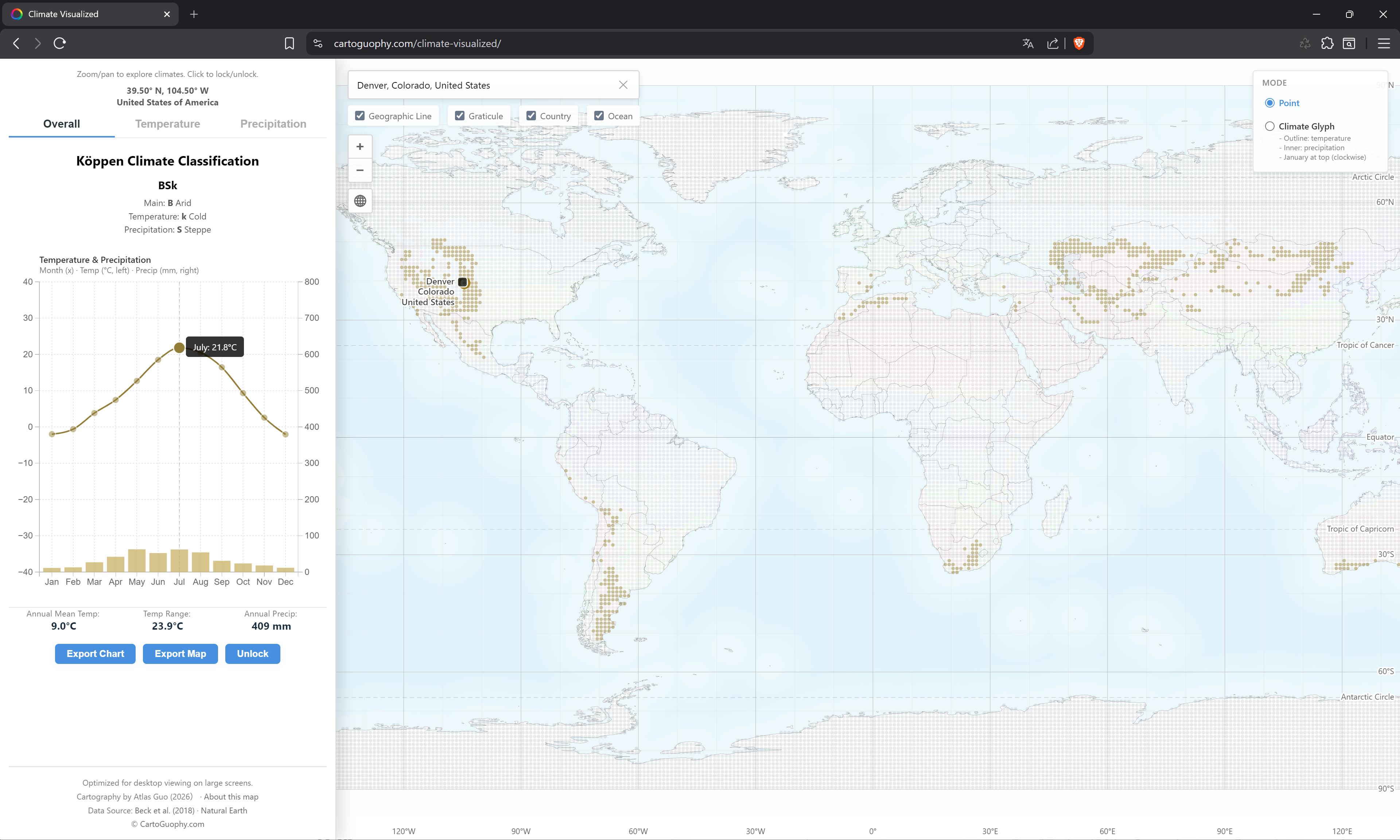The width and height of the screenshot is (1400, 840).
Task: Open the page translation tool
Action: (x=1028, y=43)
